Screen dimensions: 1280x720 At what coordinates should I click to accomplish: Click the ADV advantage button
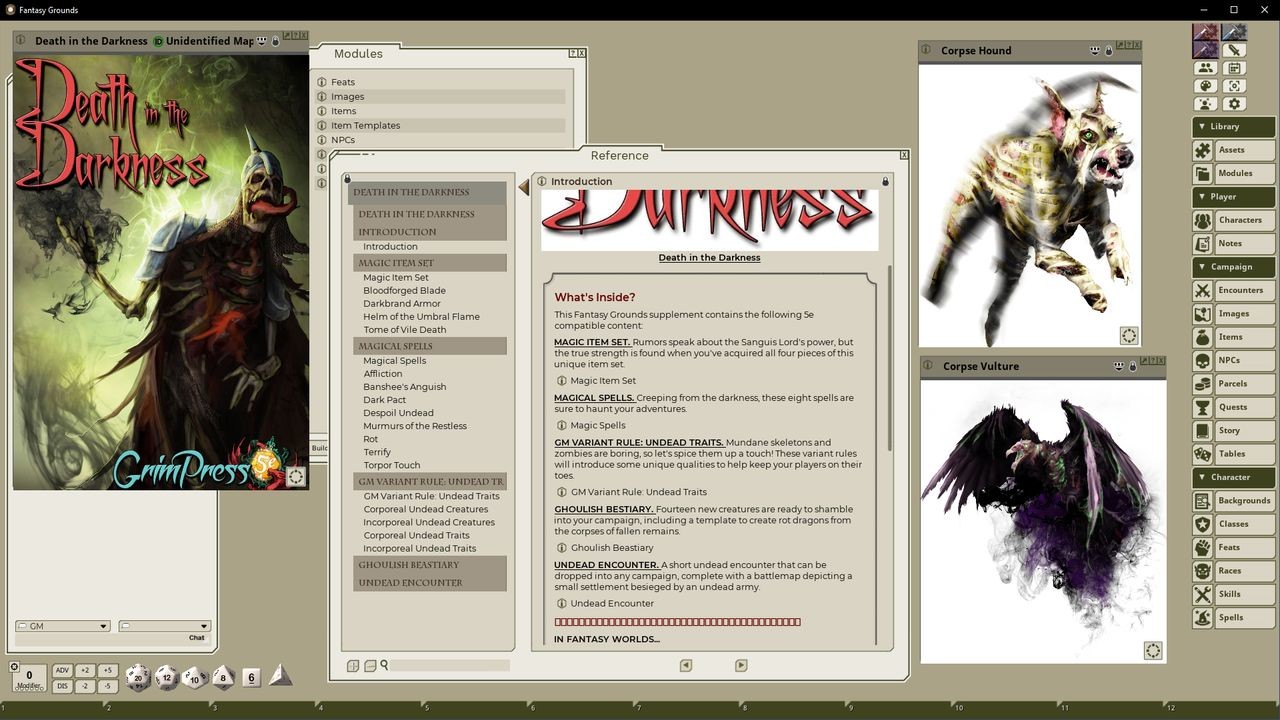click(x=62, y=670)
